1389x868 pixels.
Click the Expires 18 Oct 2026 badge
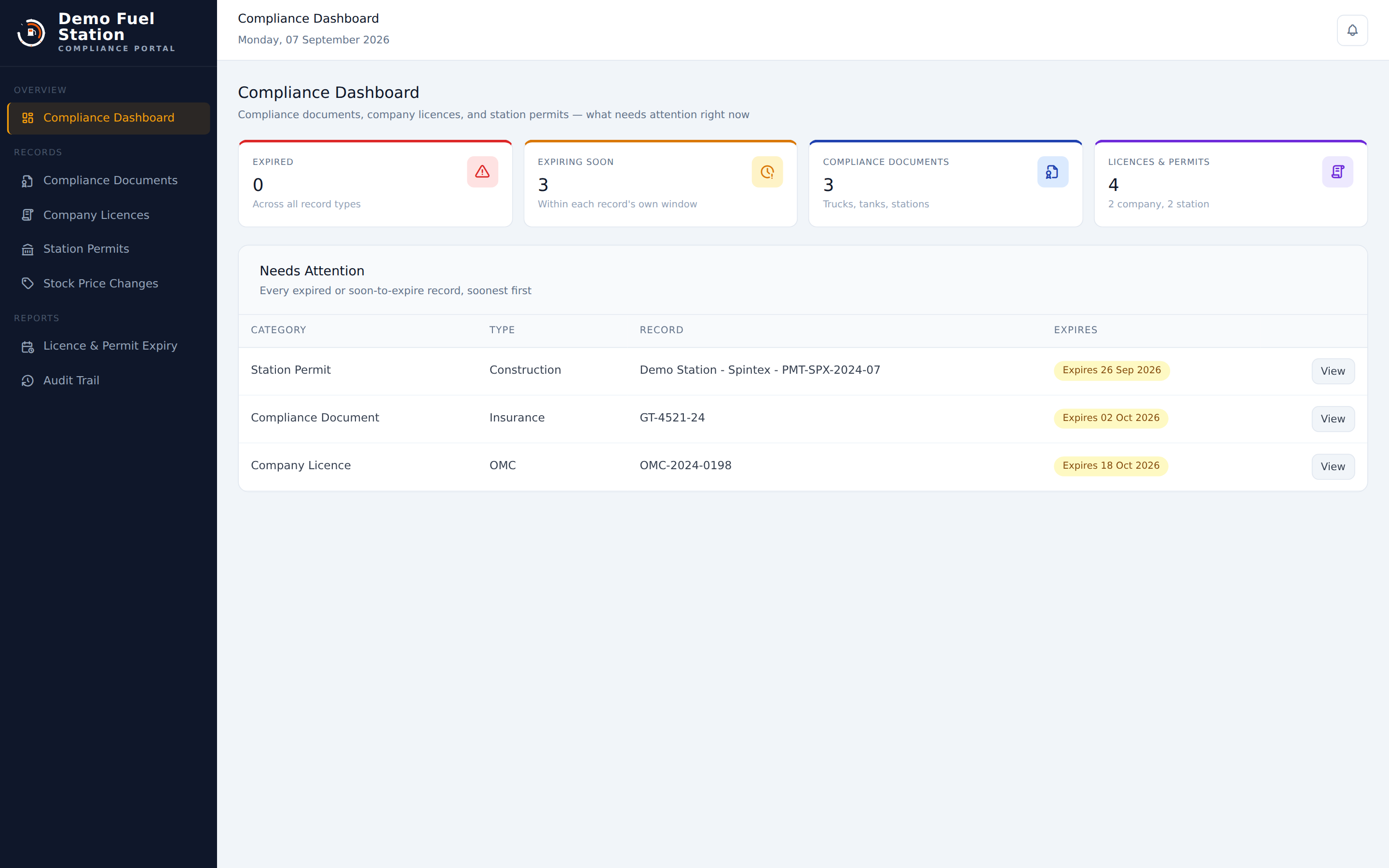coord(1111,465)
